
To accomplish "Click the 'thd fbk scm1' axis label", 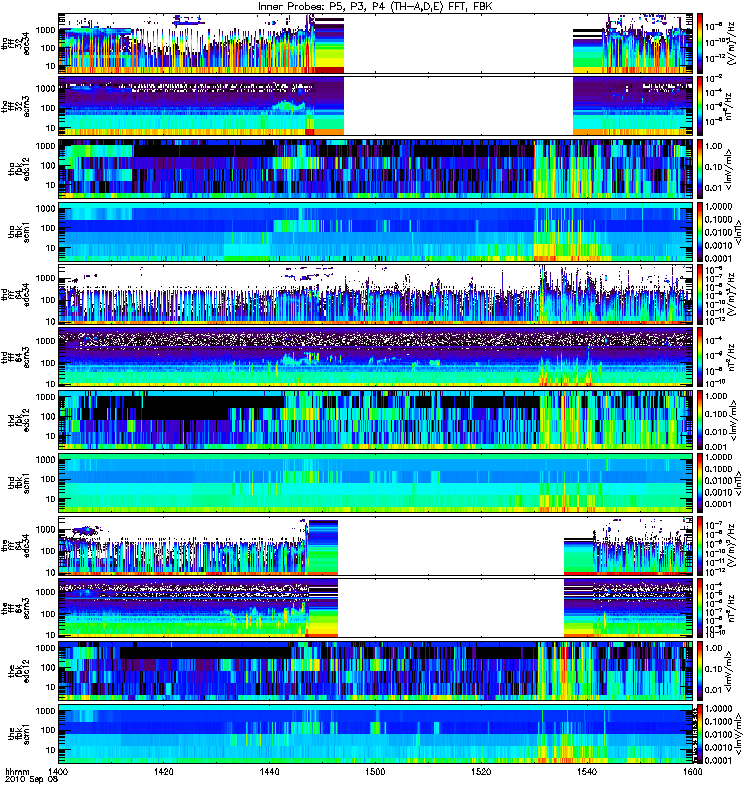I will click(x=19, y=483).
